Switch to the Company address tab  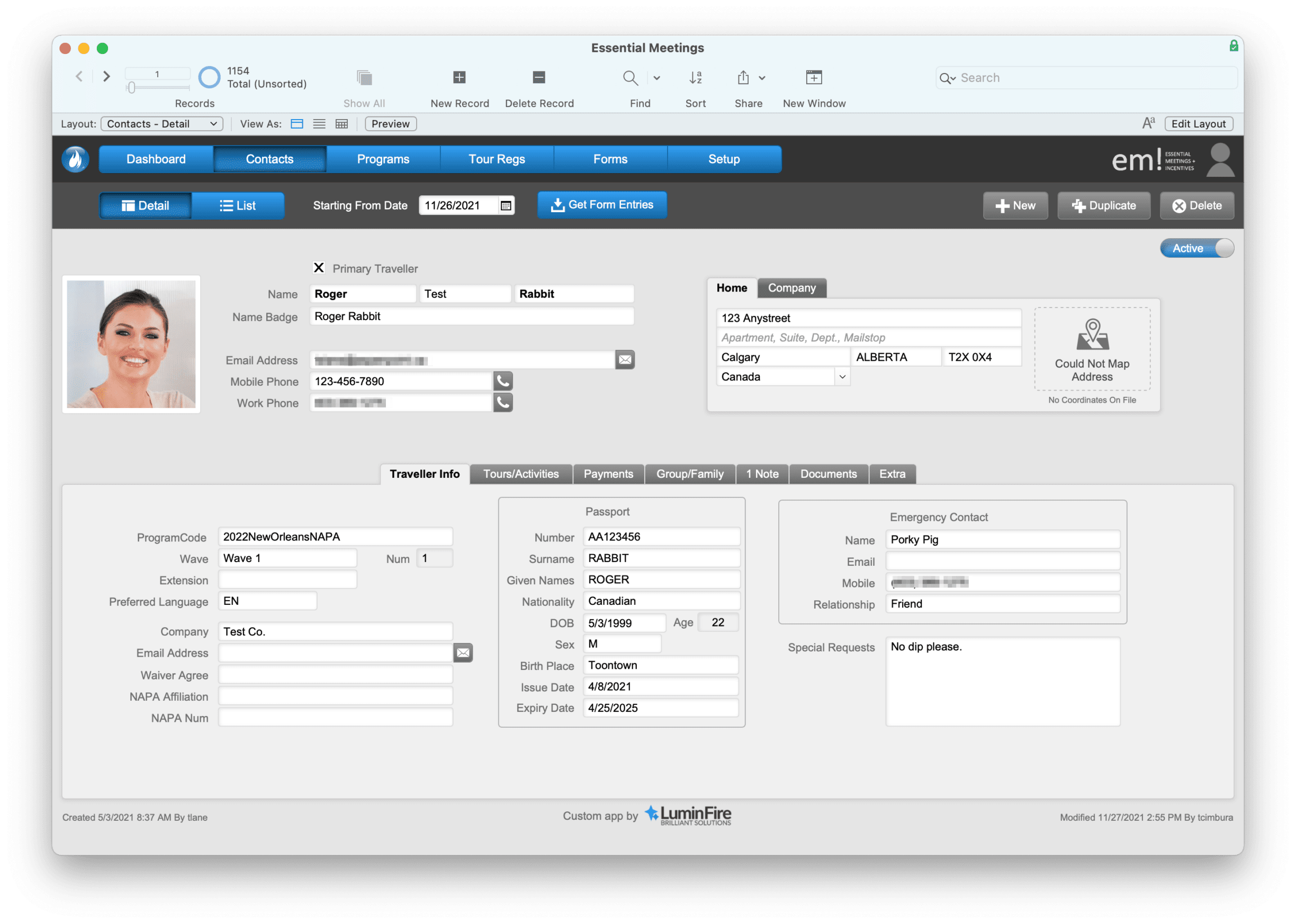point(791,288)
